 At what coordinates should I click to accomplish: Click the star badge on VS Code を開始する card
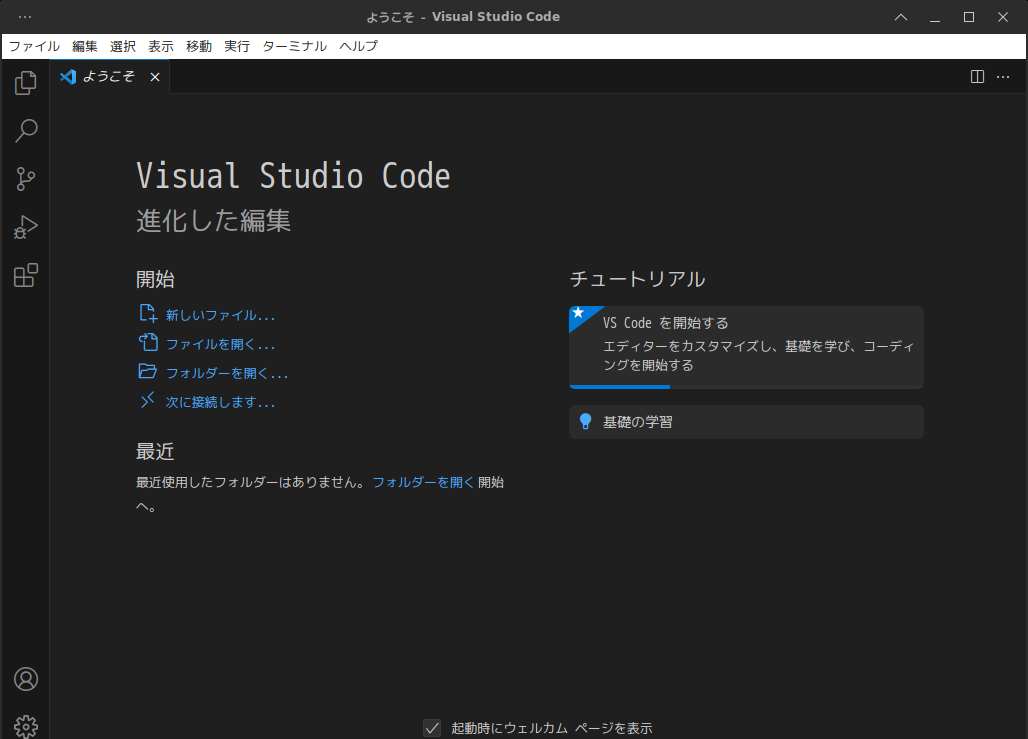click(x=578, y=313)
